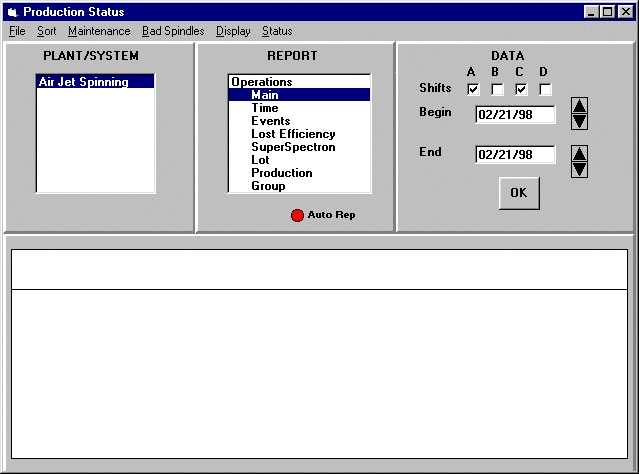Select the Lost Efficiency report

(x=300, y=134)
